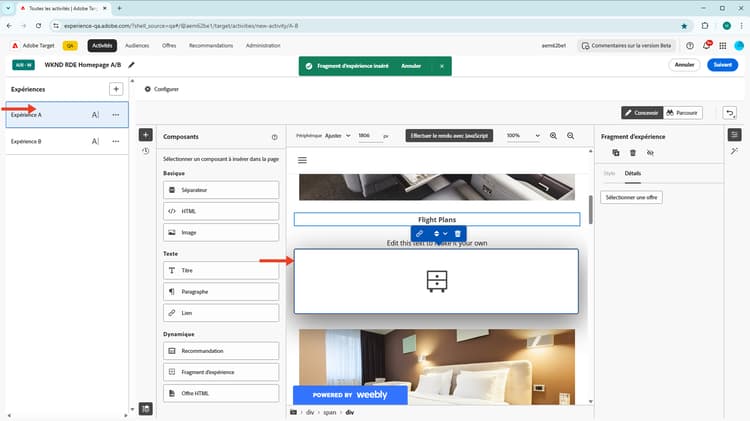Open the hamburger menu in page preview

pos(302,160)
